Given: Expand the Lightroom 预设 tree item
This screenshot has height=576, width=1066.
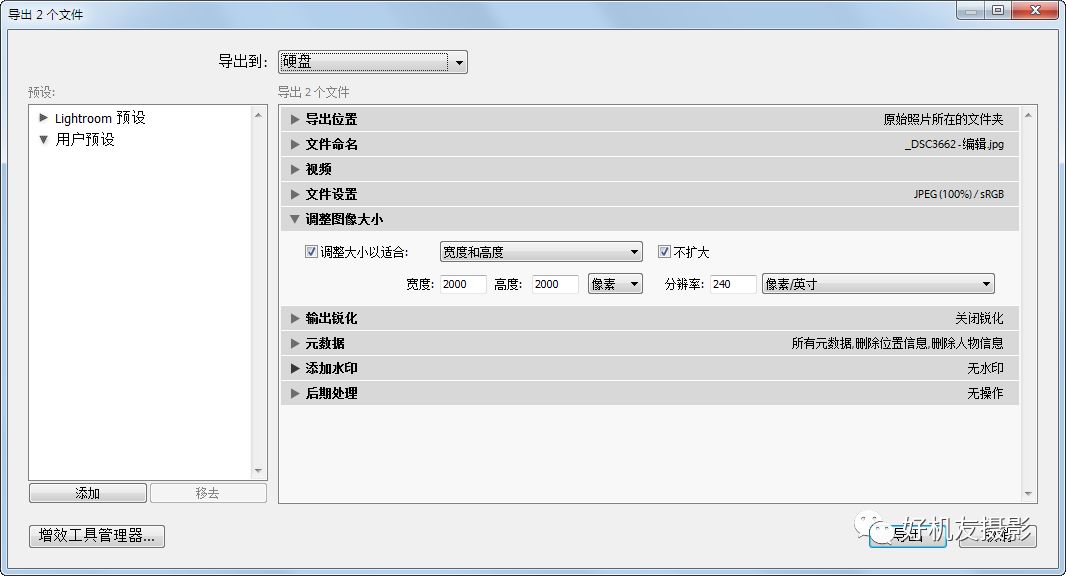Looking at the screenshot, I should [43, 117].
